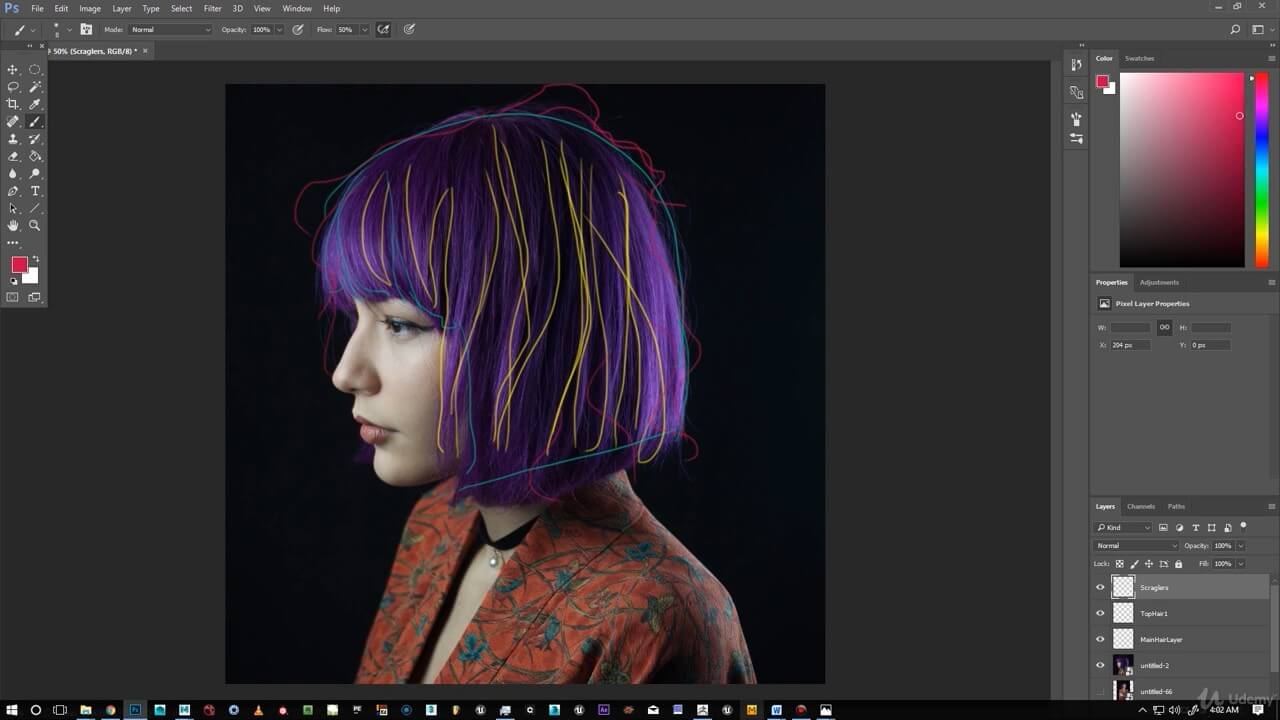Switch to the Swatches tab
The height and width of the screenshot is (720, 1280).
(1139, 58)
